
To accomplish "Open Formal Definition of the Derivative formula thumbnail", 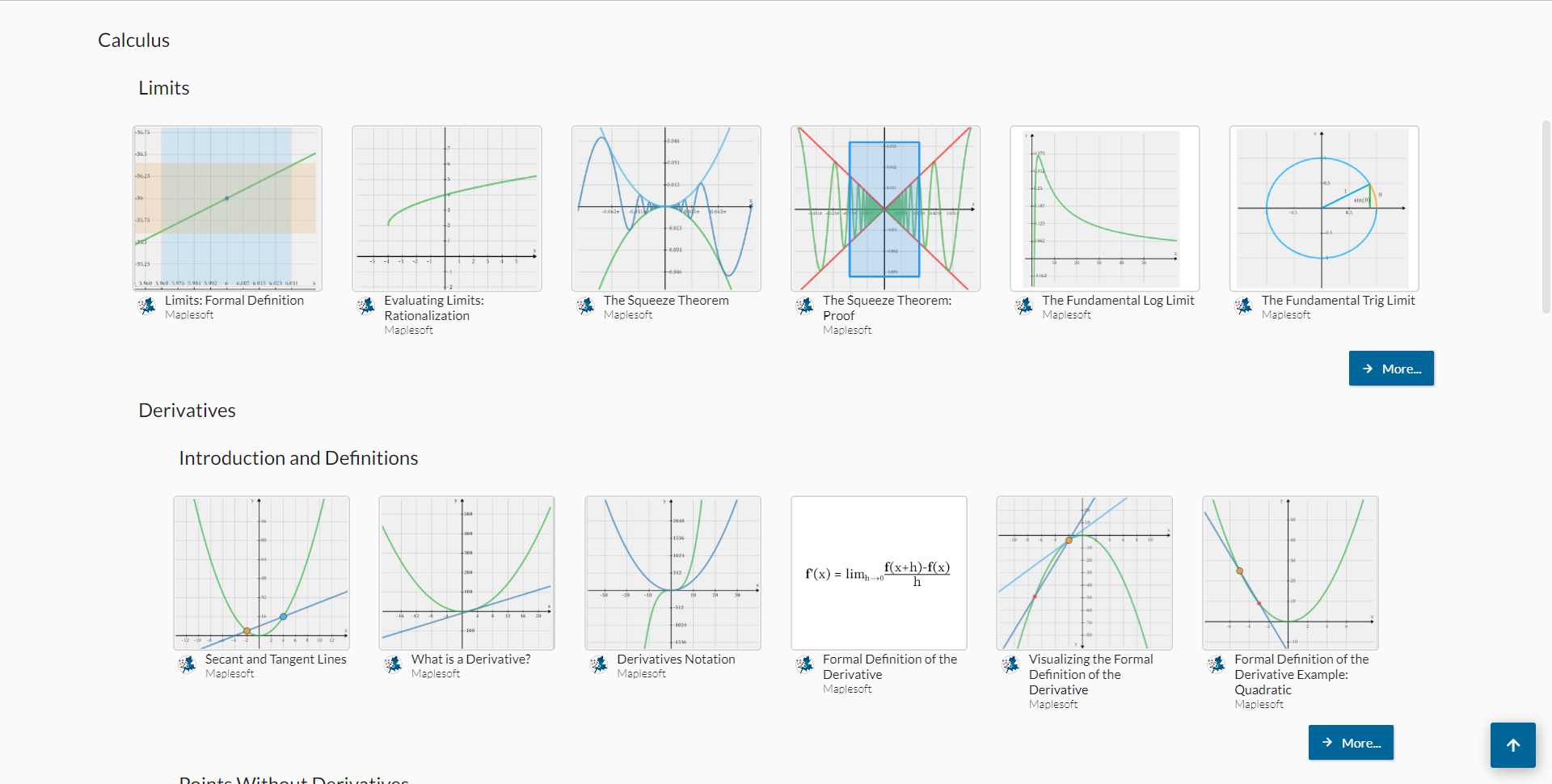I will click(x=879, y=573).
